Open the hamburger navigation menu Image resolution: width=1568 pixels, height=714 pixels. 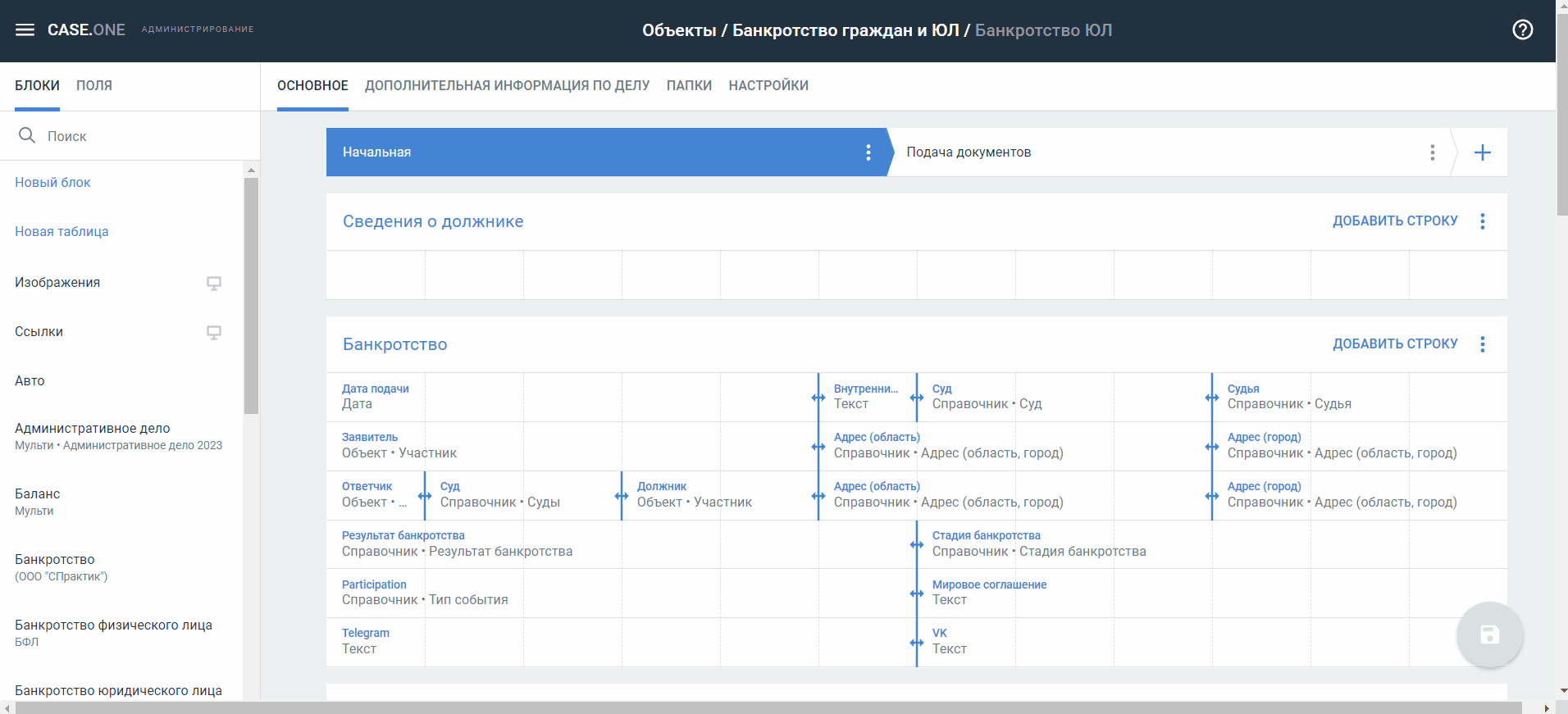point(25,30)
